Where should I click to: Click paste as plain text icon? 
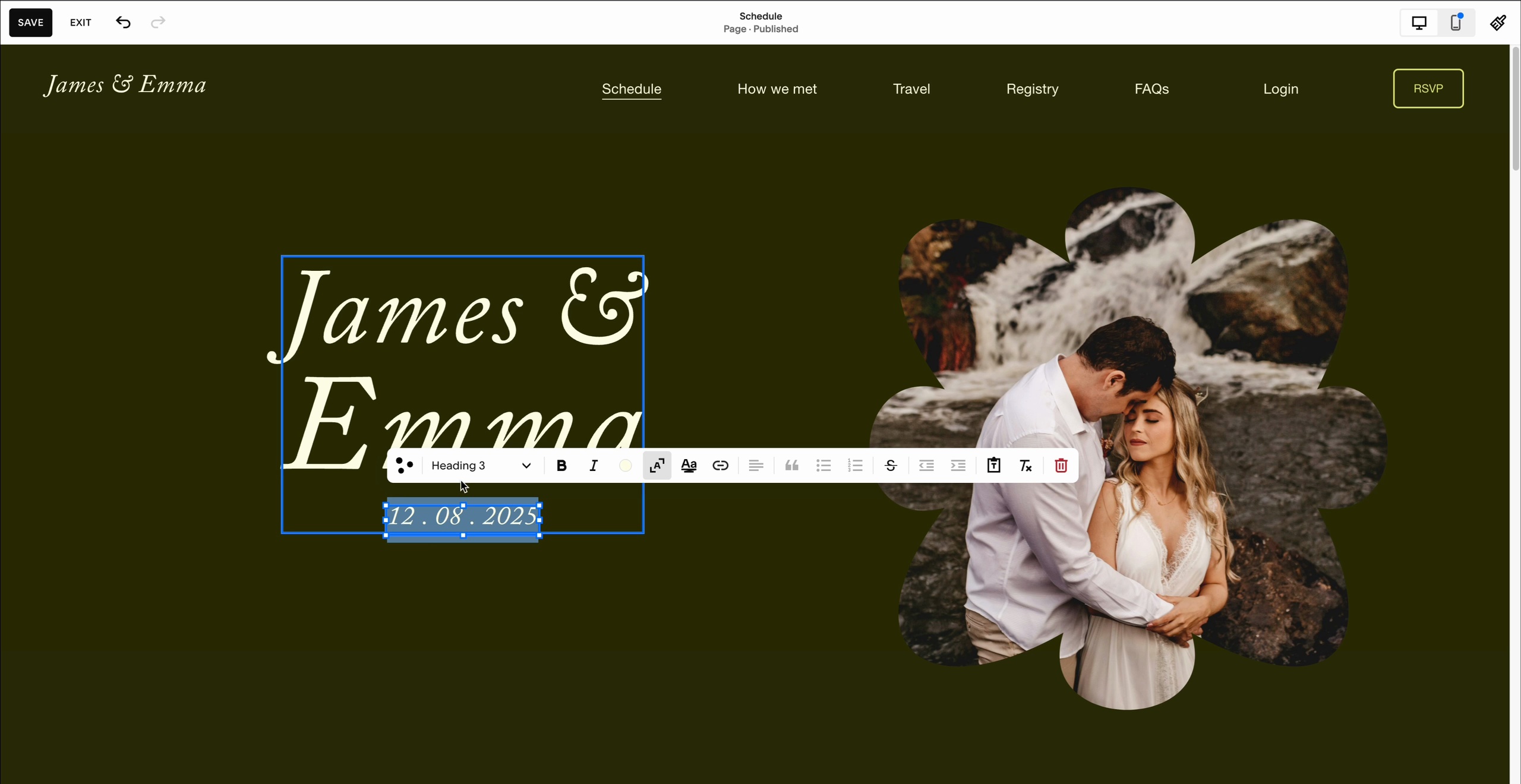[993, 466]
